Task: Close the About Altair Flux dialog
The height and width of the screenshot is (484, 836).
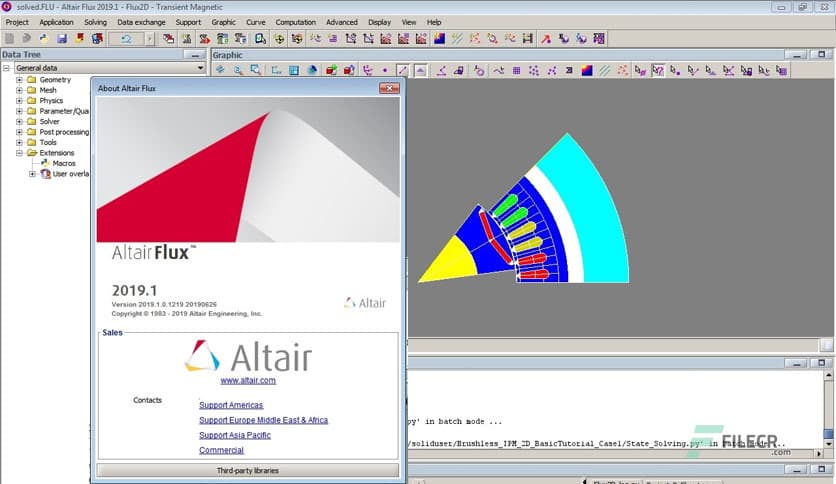Action: (x=389, y=88)
